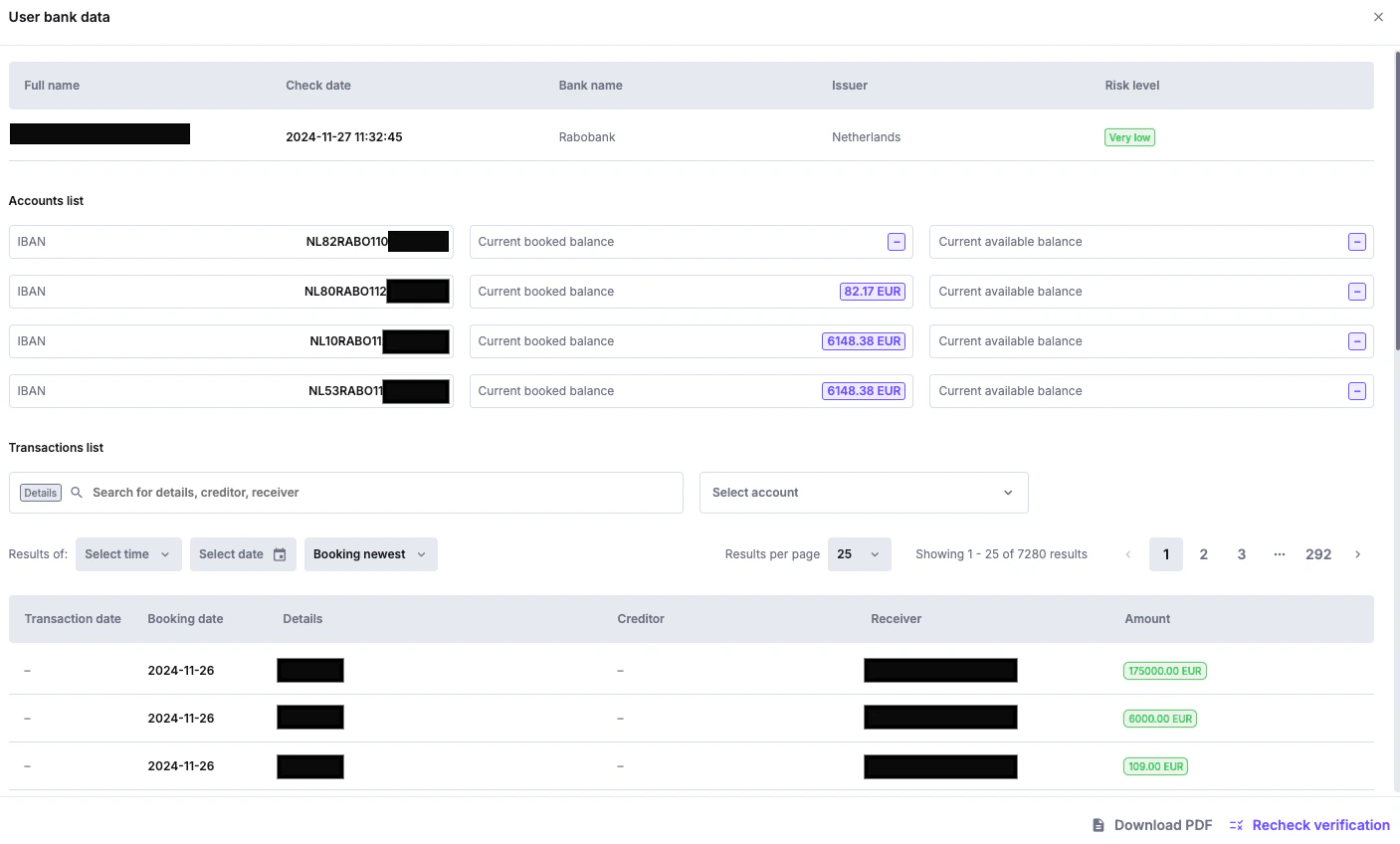The height and width of the screenshot is (844, 1400).
Task: Click booking date of 109.00 EUR transaction
Action: click(181, 766)
